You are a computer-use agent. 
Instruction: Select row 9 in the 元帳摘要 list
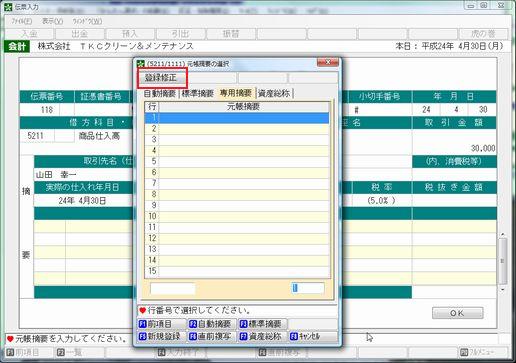tap(237, 206)
